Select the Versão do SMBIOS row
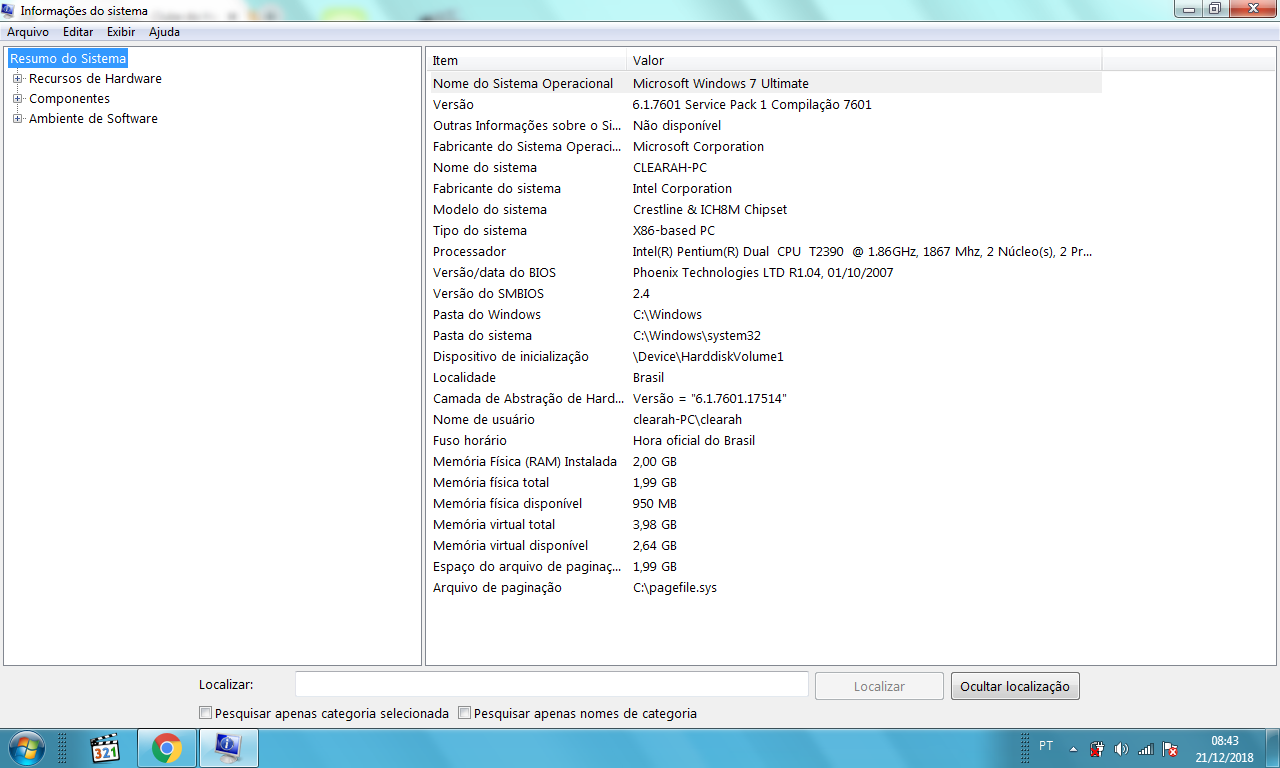1280x768 pixels. coord(765,293)
